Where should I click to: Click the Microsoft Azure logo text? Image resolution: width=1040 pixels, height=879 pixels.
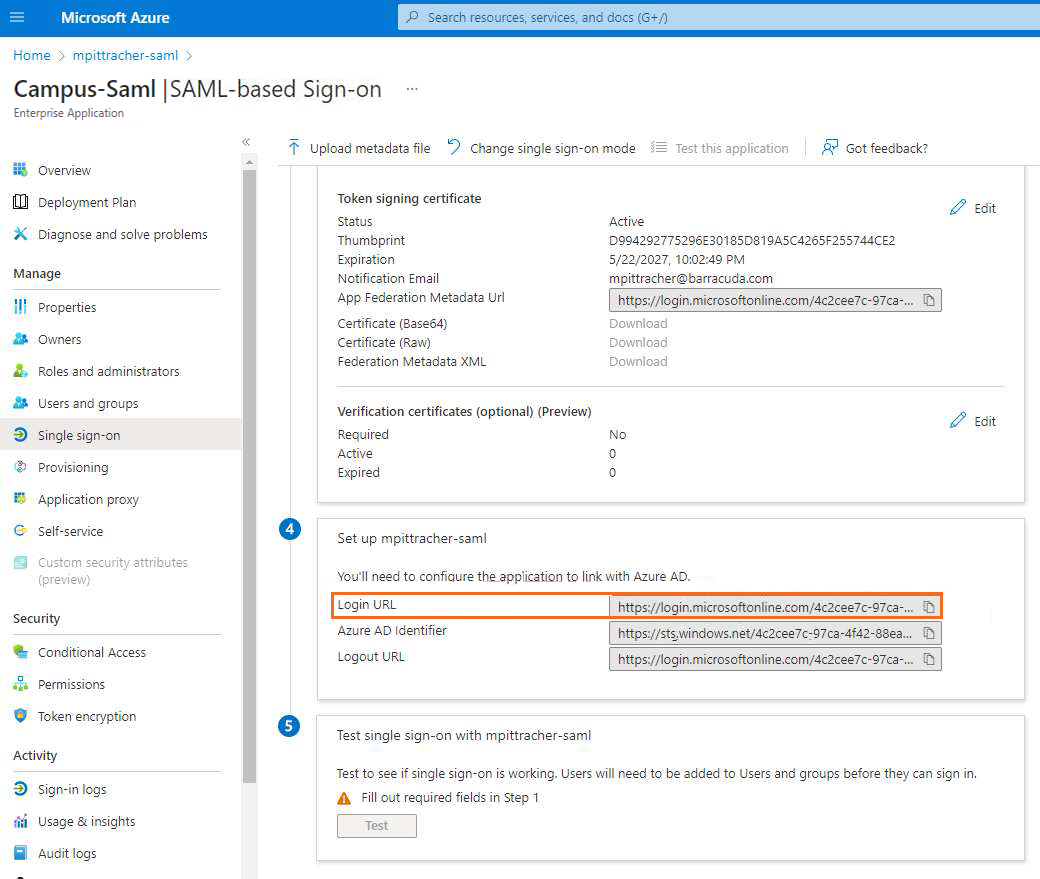(115, 17)
